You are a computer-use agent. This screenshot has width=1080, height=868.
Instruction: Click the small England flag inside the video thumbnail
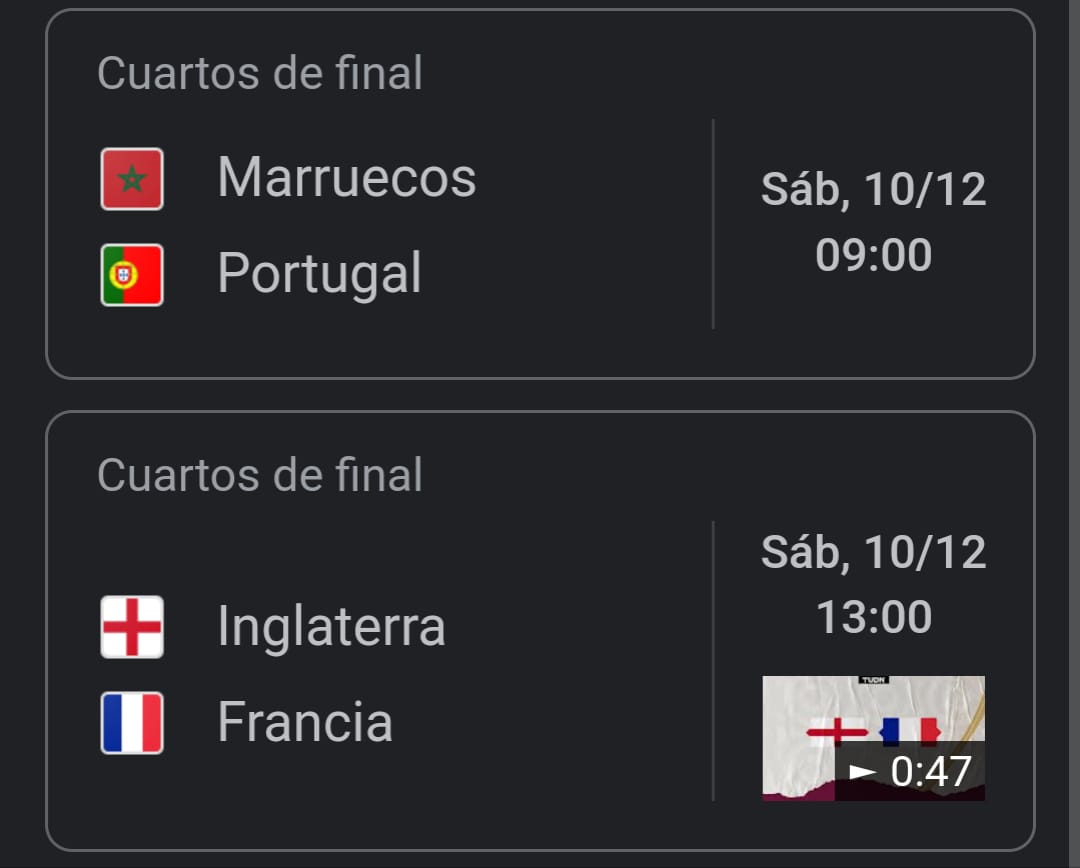(837, 732)
